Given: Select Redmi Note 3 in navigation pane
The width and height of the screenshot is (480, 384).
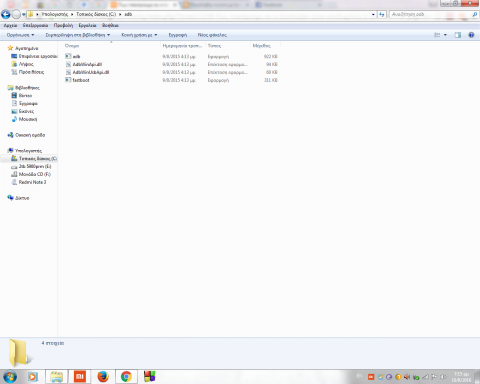Looking at the screenshot, I should click(x=32, y=182).
